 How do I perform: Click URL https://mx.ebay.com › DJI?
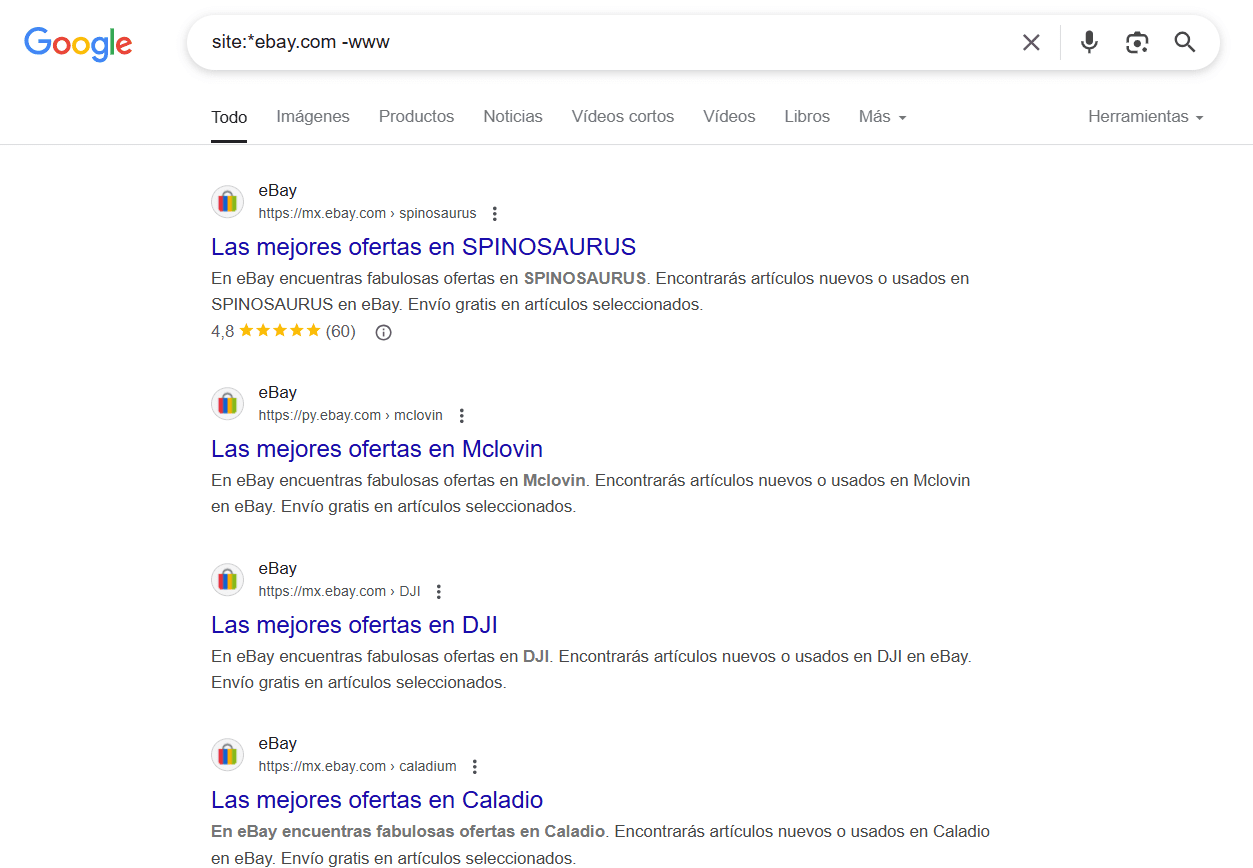[x=339, y=592]
